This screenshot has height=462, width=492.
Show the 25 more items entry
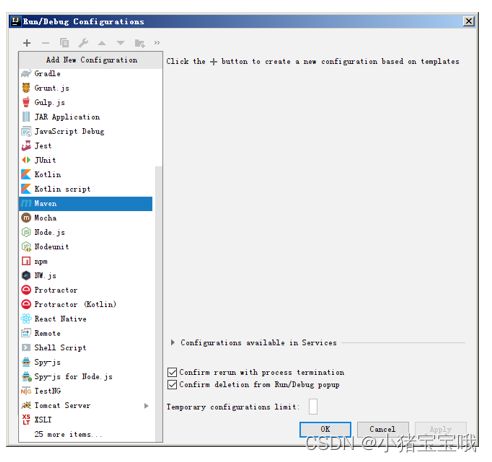pos(68,434)
